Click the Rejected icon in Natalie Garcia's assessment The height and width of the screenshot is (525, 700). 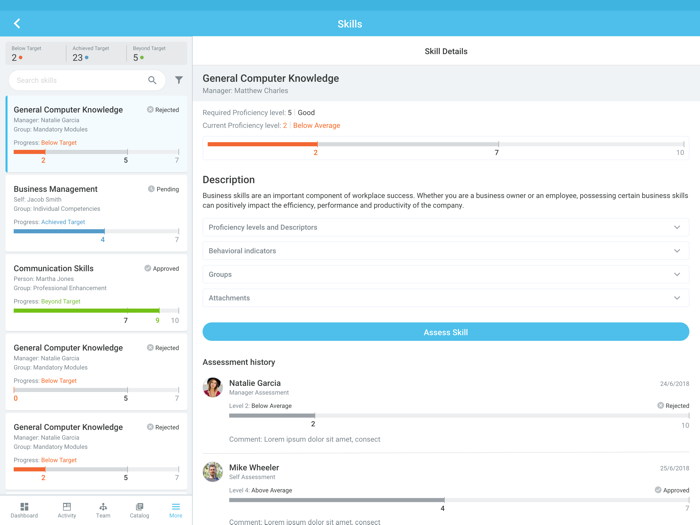[660, 405]
